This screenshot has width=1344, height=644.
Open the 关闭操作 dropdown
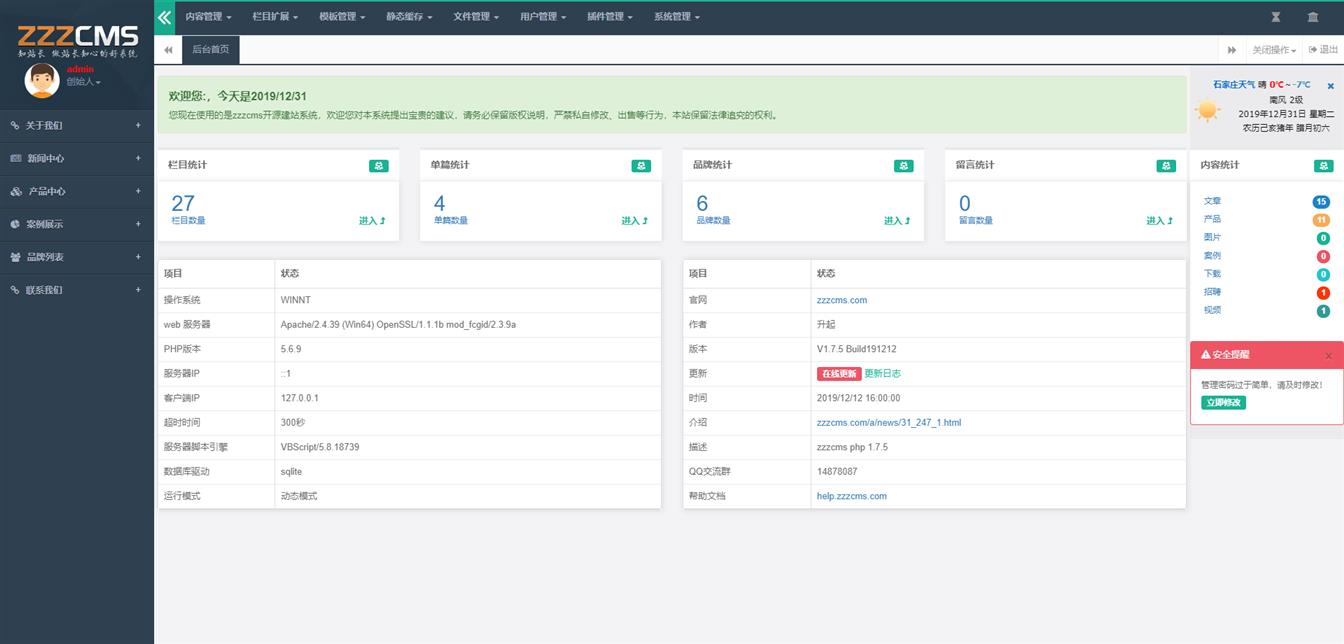point(1274,50)
